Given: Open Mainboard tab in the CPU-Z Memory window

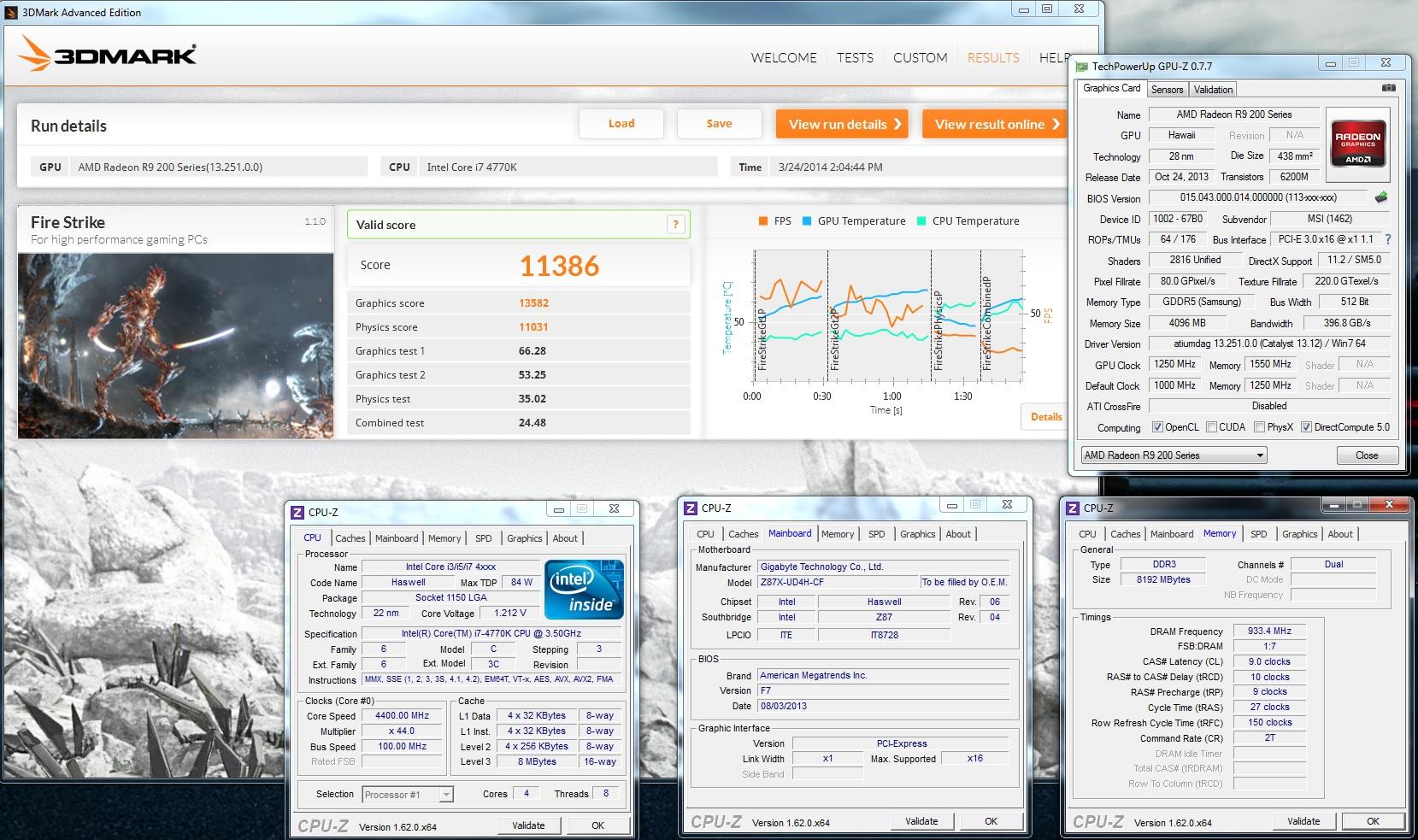Looking at the screenshot, I should (1171, 534).
